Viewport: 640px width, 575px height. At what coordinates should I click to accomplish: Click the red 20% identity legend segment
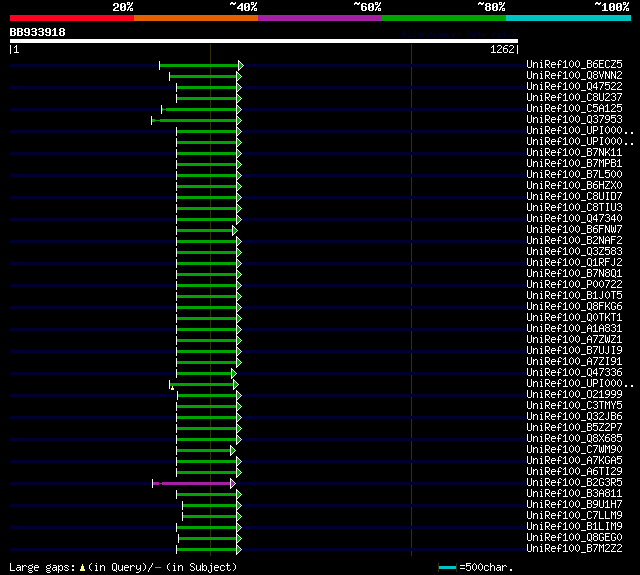click(x=72, y=18)
